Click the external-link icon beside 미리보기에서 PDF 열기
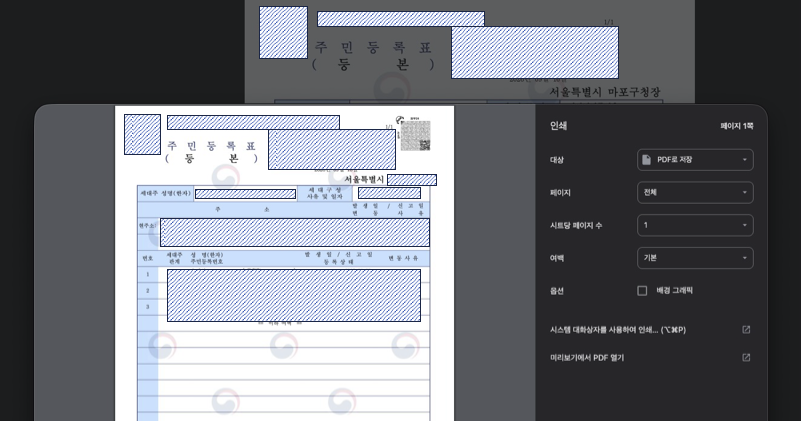 pyautogui.click(x=746, y=357)
